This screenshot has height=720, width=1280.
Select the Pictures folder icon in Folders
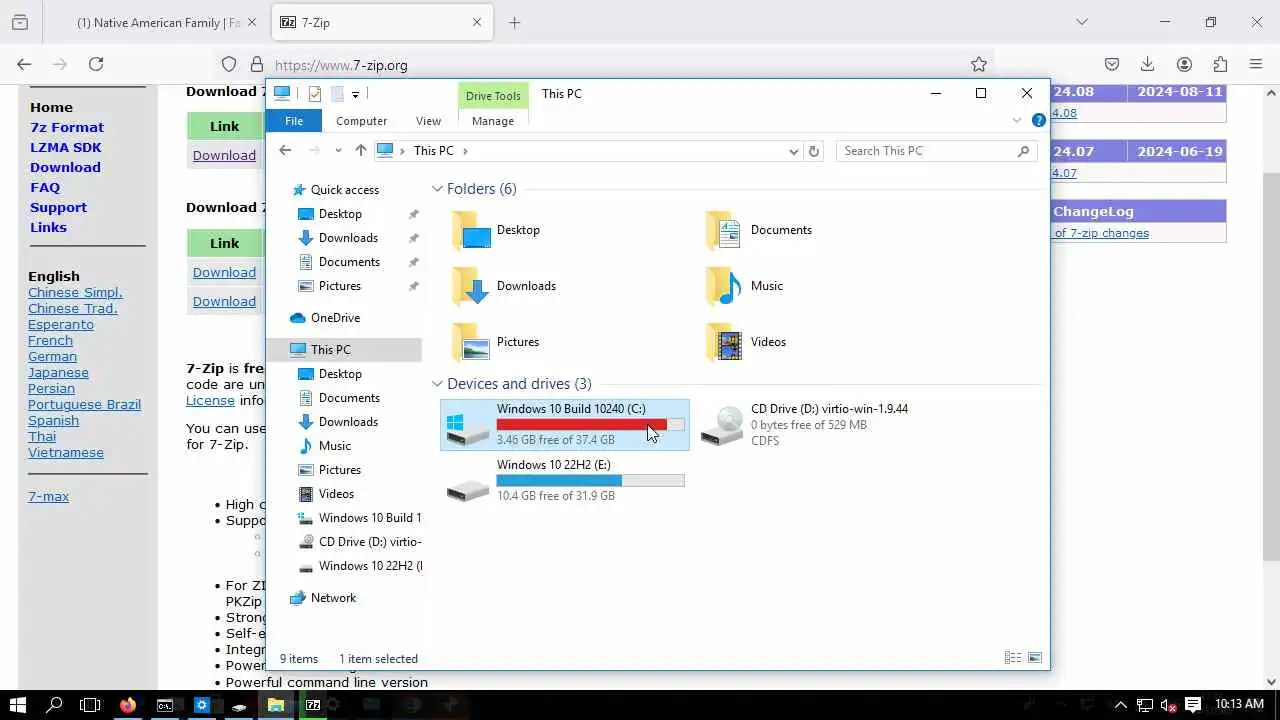(470, 342)
